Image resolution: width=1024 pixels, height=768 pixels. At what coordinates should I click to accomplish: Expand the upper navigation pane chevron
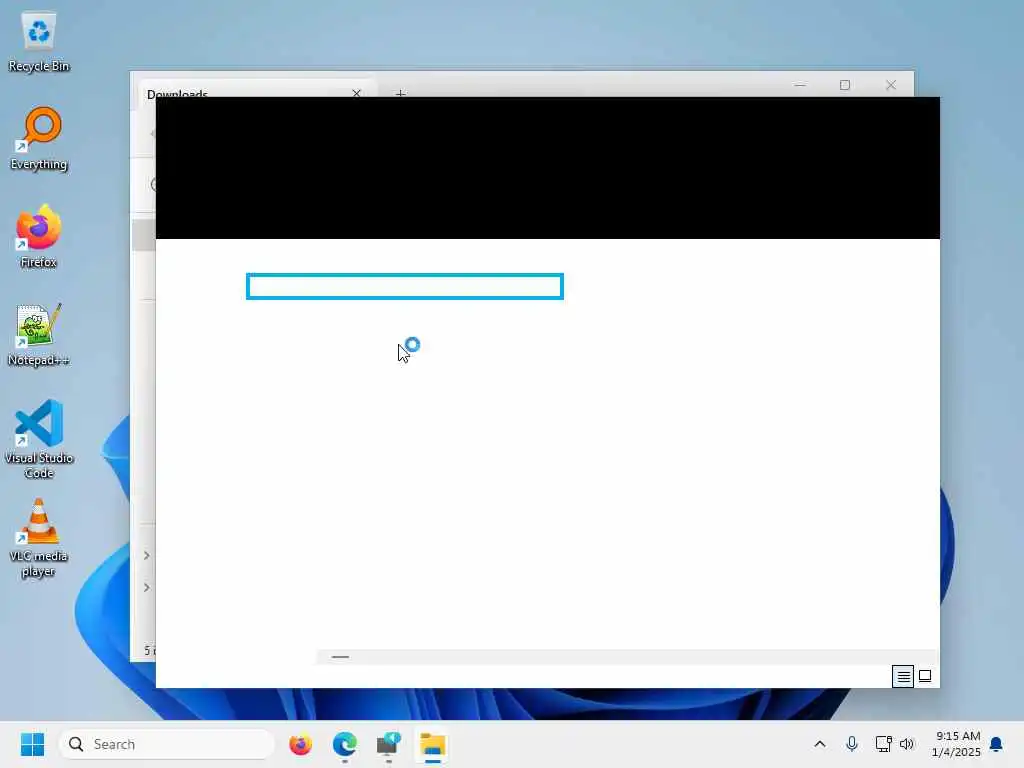(x=147, y=555)
